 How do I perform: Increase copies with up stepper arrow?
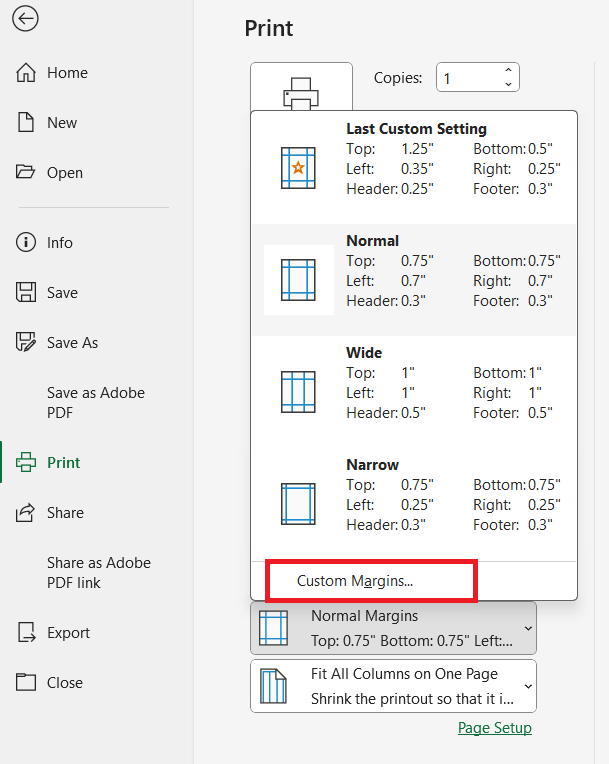[508, 71]
